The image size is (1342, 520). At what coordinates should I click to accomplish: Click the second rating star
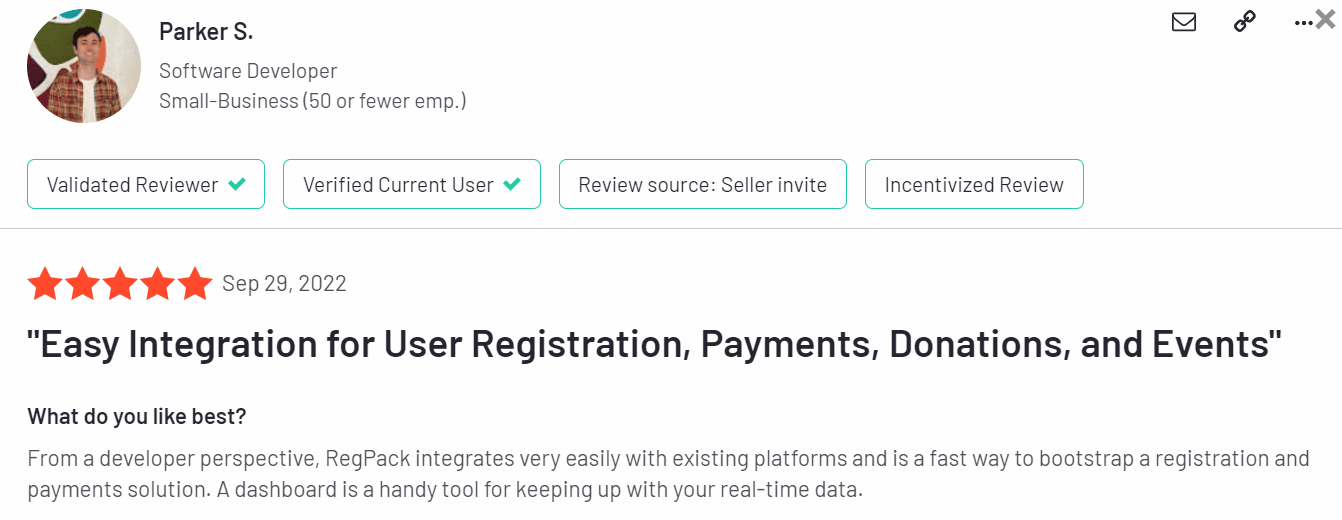point(83,284)
